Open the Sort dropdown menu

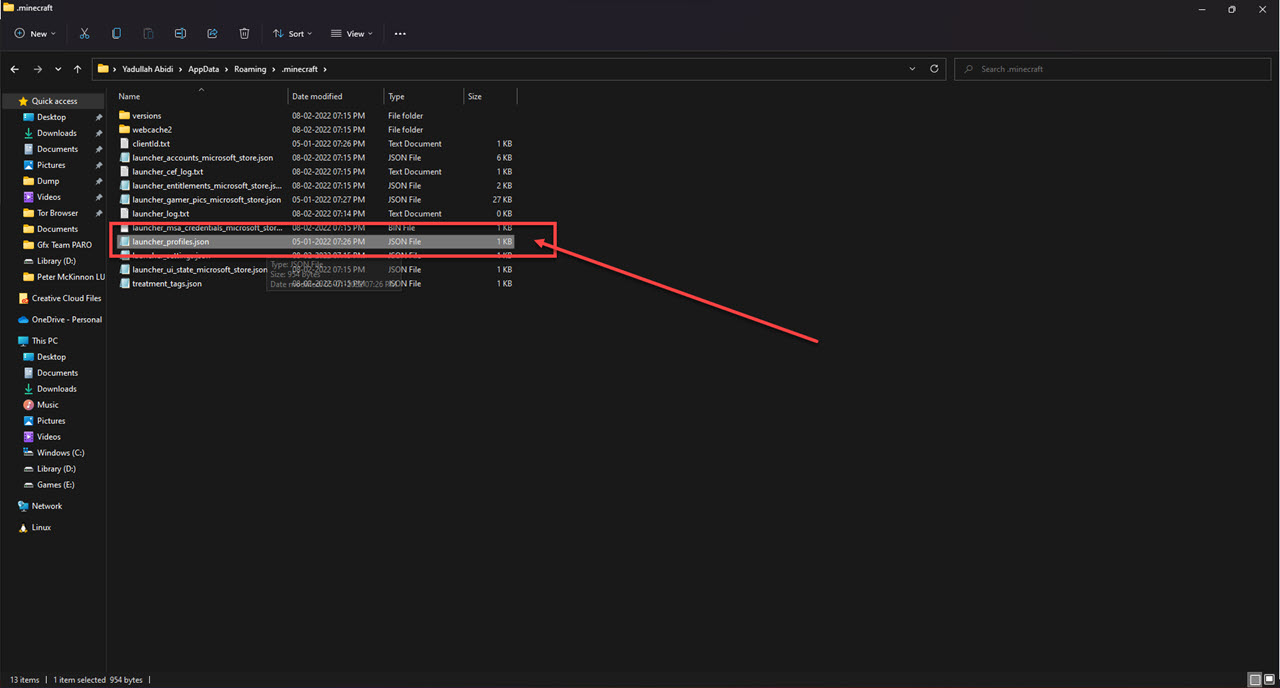(292, 33)
